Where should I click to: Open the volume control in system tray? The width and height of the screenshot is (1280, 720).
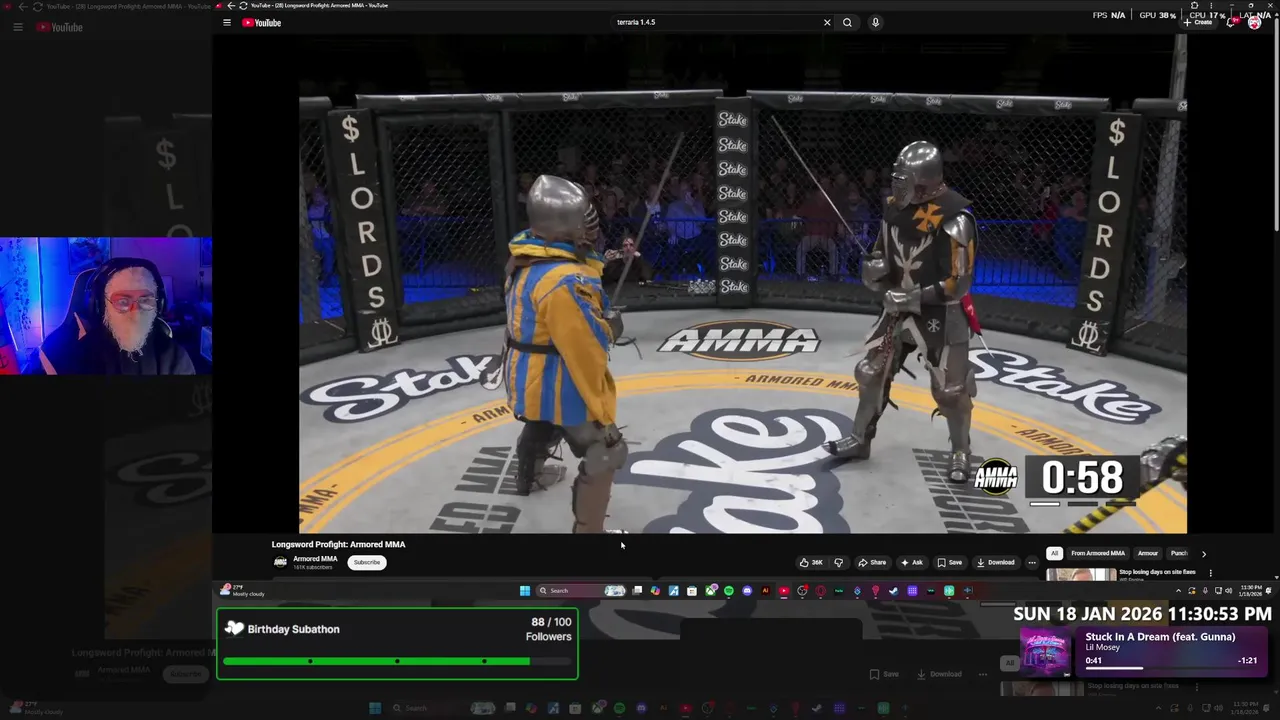(1228, 590)
